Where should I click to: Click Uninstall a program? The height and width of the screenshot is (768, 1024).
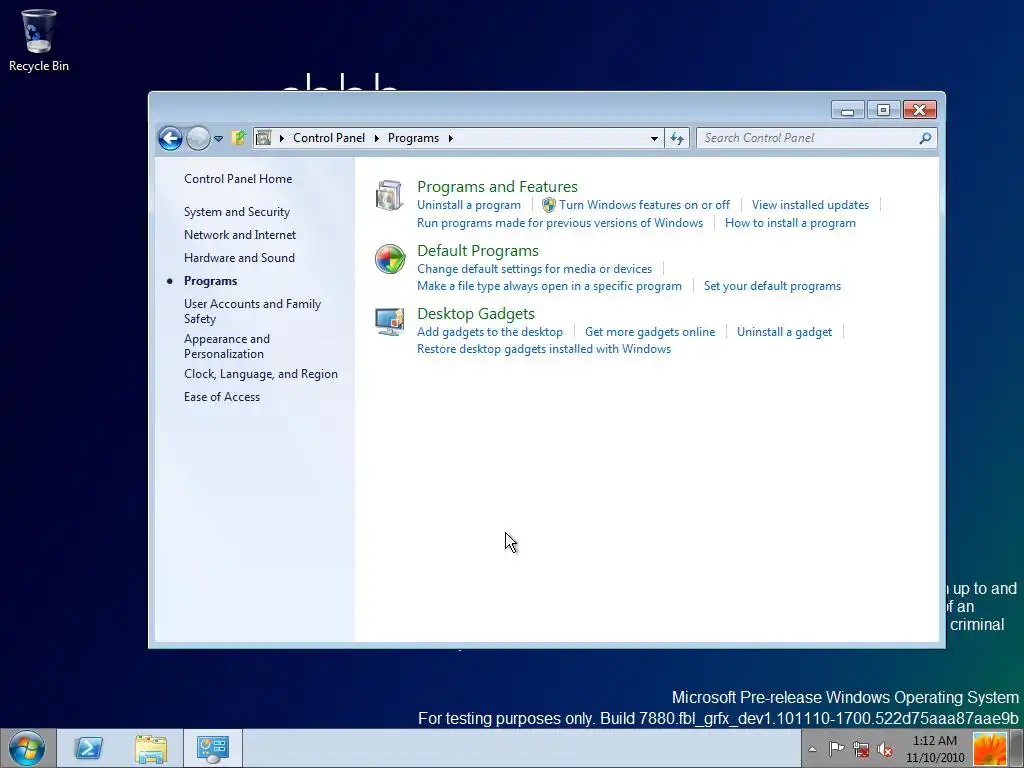click(469, 205)
